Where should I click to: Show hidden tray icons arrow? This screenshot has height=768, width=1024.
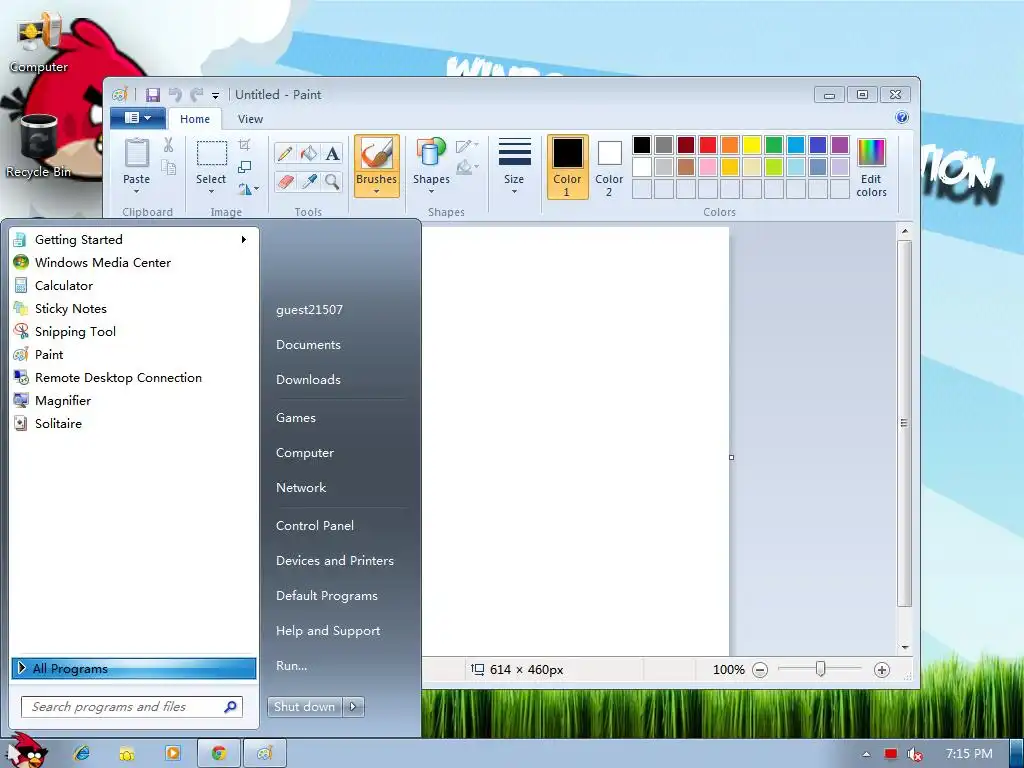(867, 754)
